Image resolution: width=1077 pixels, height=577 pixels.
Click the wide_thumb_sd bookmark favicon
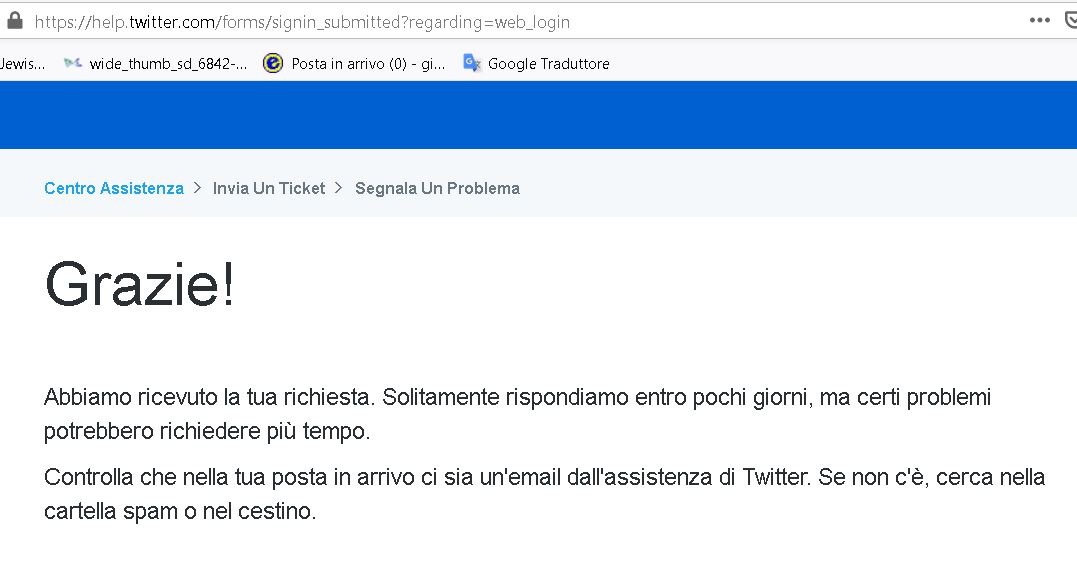tap(72, 63)
